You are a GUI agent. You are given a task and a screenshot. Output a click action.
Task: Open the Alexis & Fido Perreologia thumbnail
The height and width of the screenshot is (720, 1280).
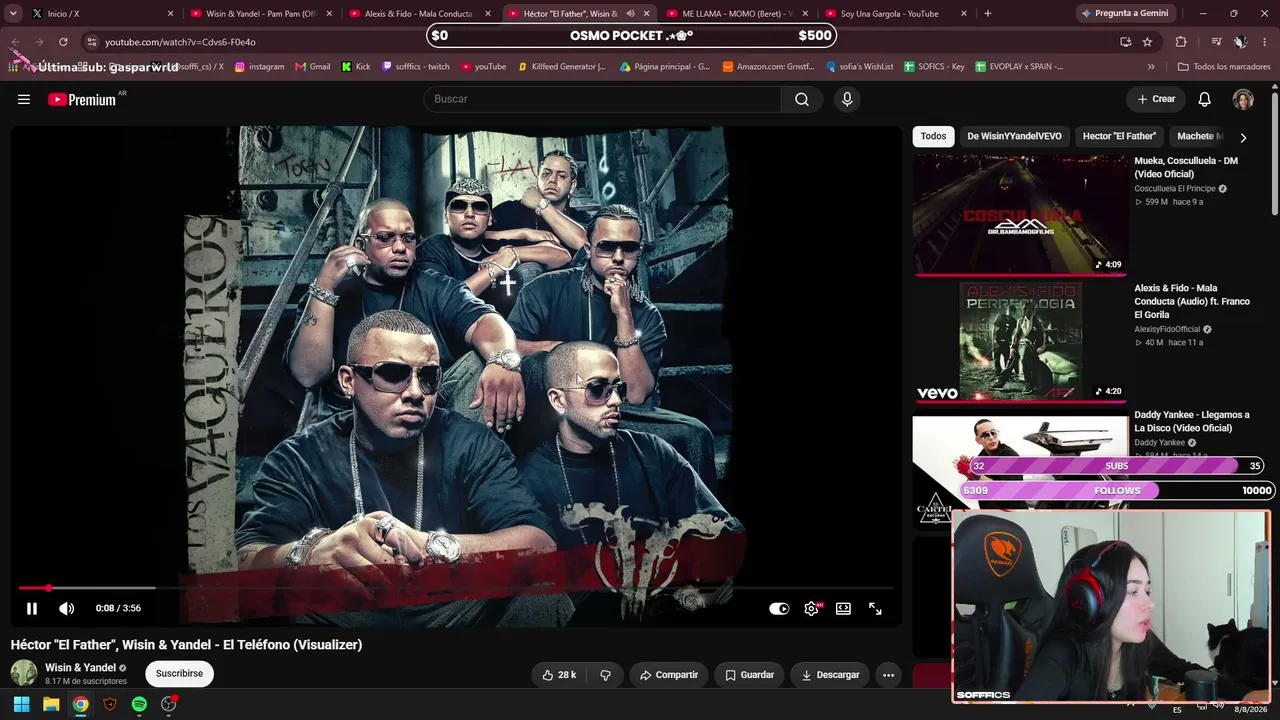[1019, 342]
